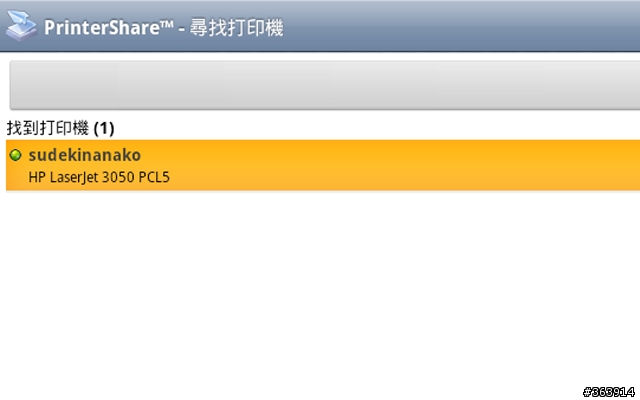Click the (1) found printer count
Screen dimensions: 640x400
pyautogui.click(x=104, y=129)
